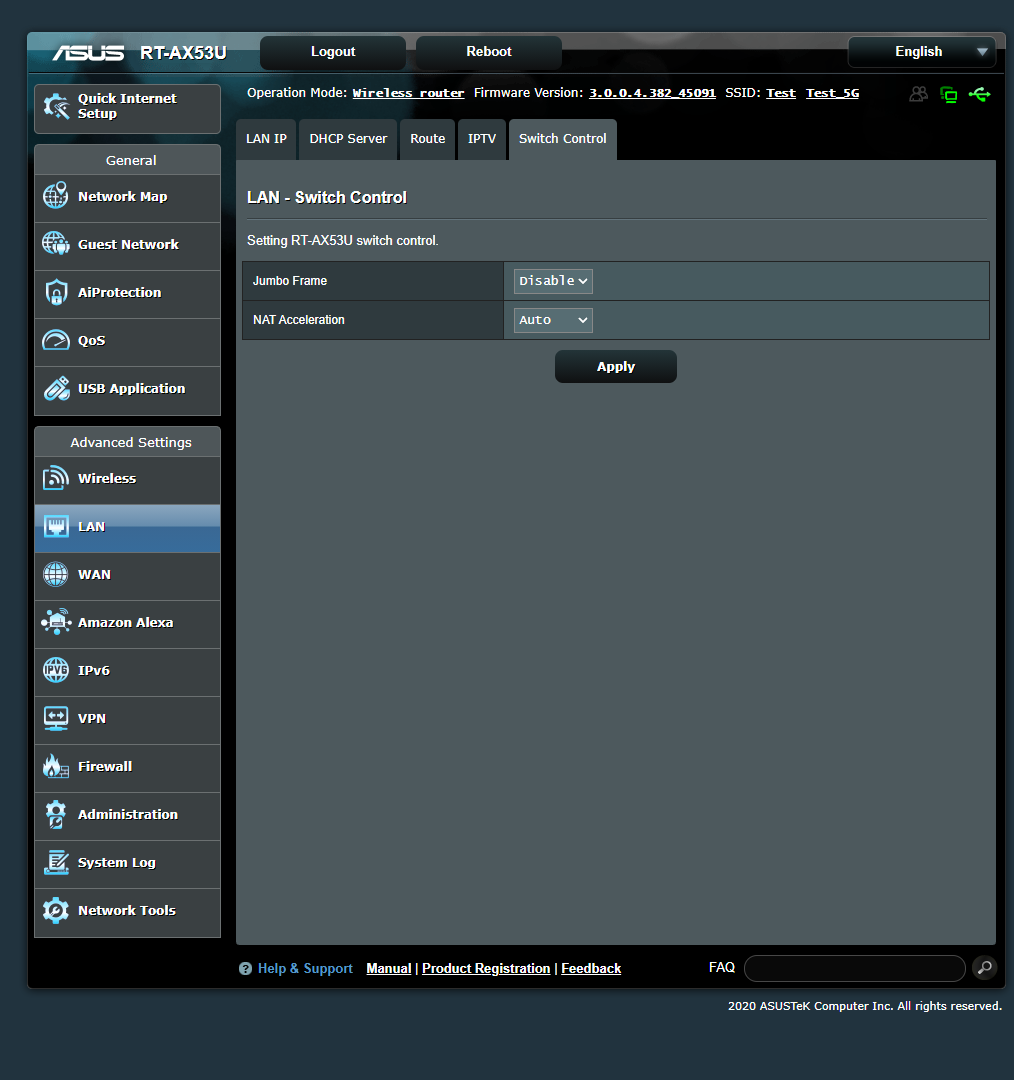Click the Guest Network globe icon
Screen dimensions: 1014x1080
tap(56, 244)
